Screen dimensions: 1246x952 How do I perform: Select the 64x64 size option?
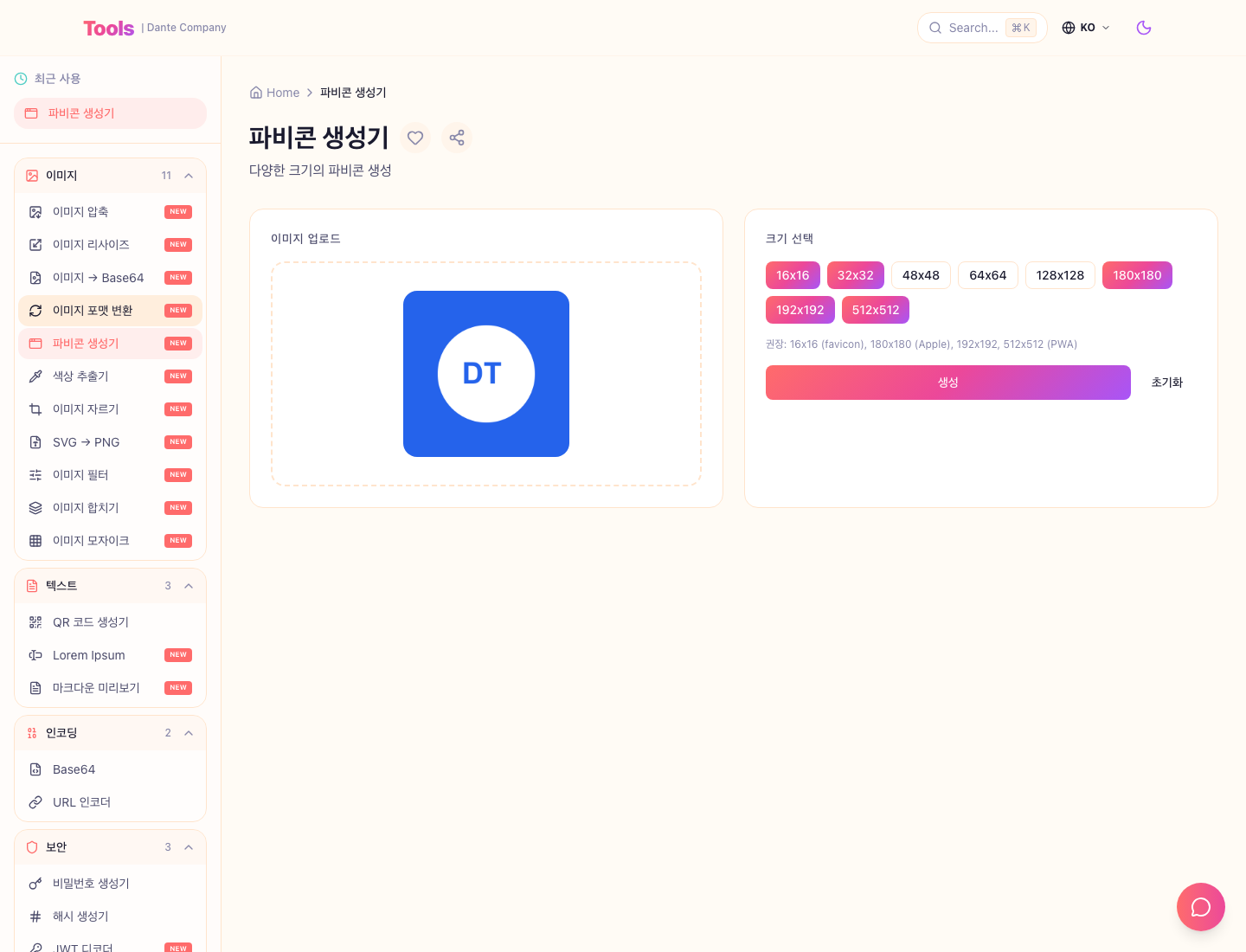point(988,275)
